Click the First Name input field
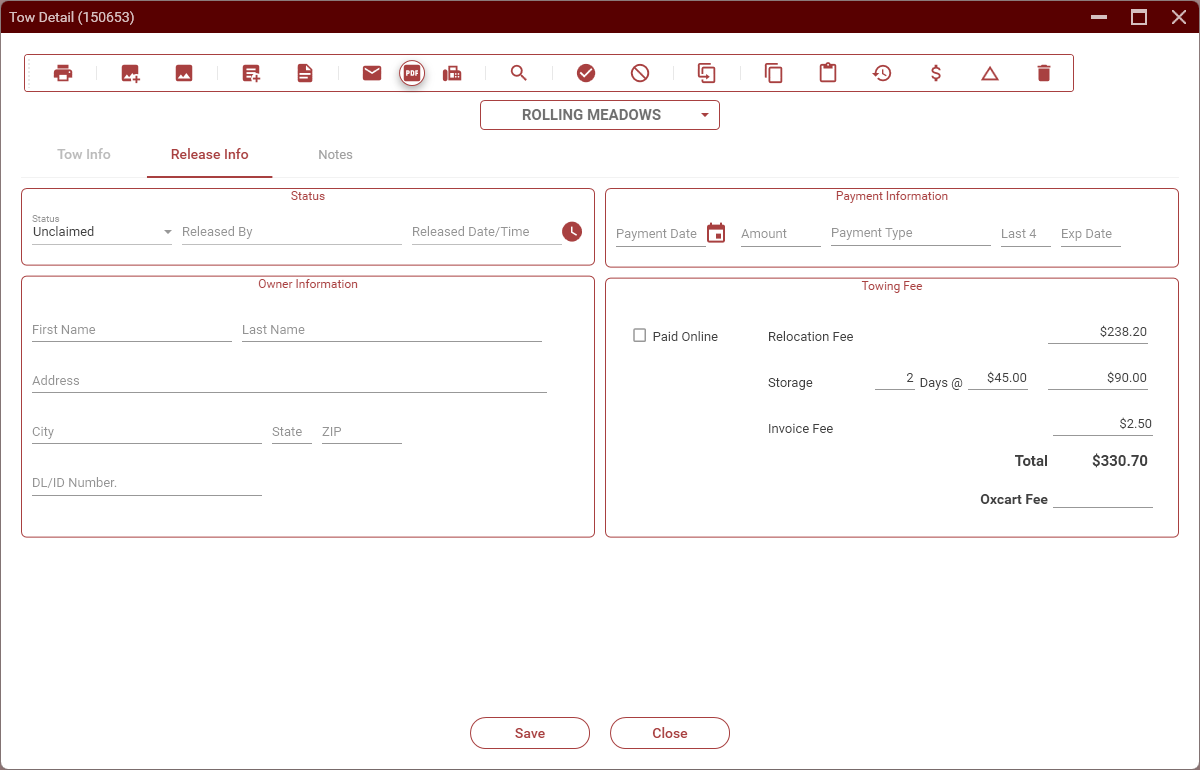This screenshot has height=770, width=1200. [131, 330]
